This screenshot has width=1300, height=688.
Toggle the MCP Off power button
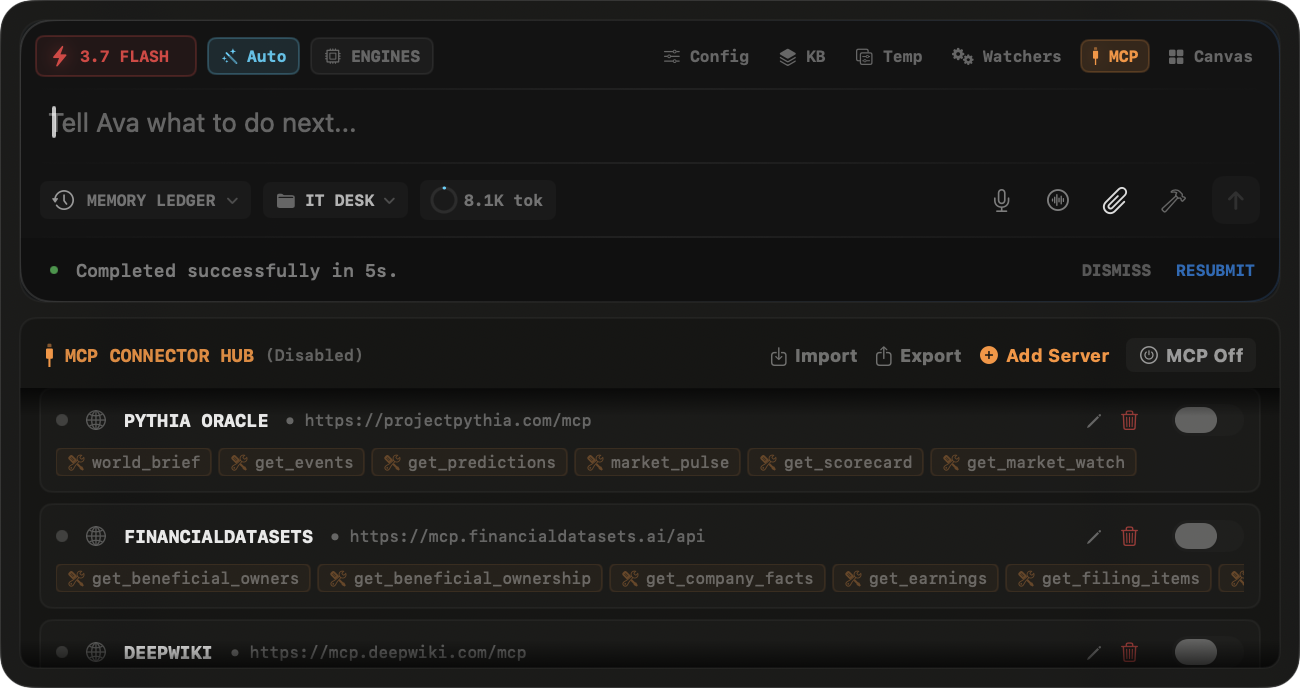click(x=1191, y=355)
